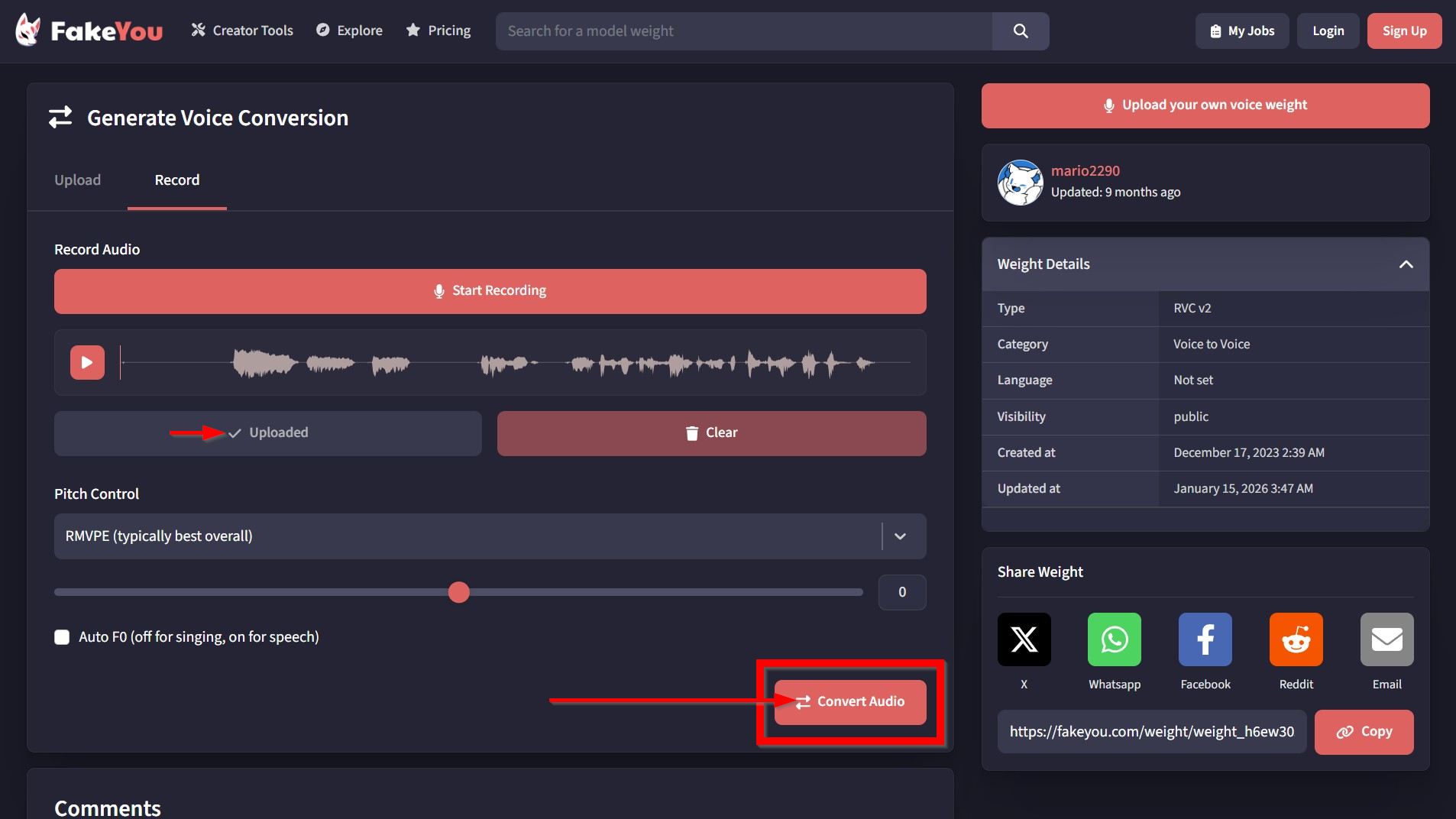1456x819 pixels.
Task: Share weight on X
Action: [x=1024, y=639]
